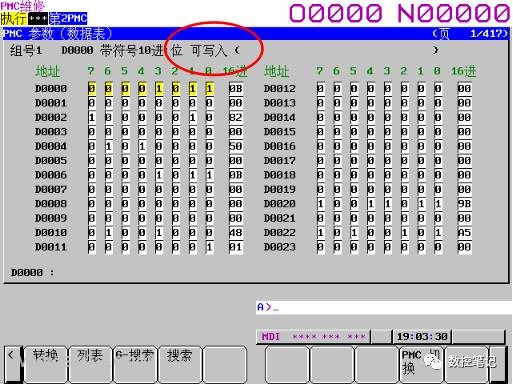Click the D0012 address label
This screenshot has width=513, height=385.
(x=280, y=89)
